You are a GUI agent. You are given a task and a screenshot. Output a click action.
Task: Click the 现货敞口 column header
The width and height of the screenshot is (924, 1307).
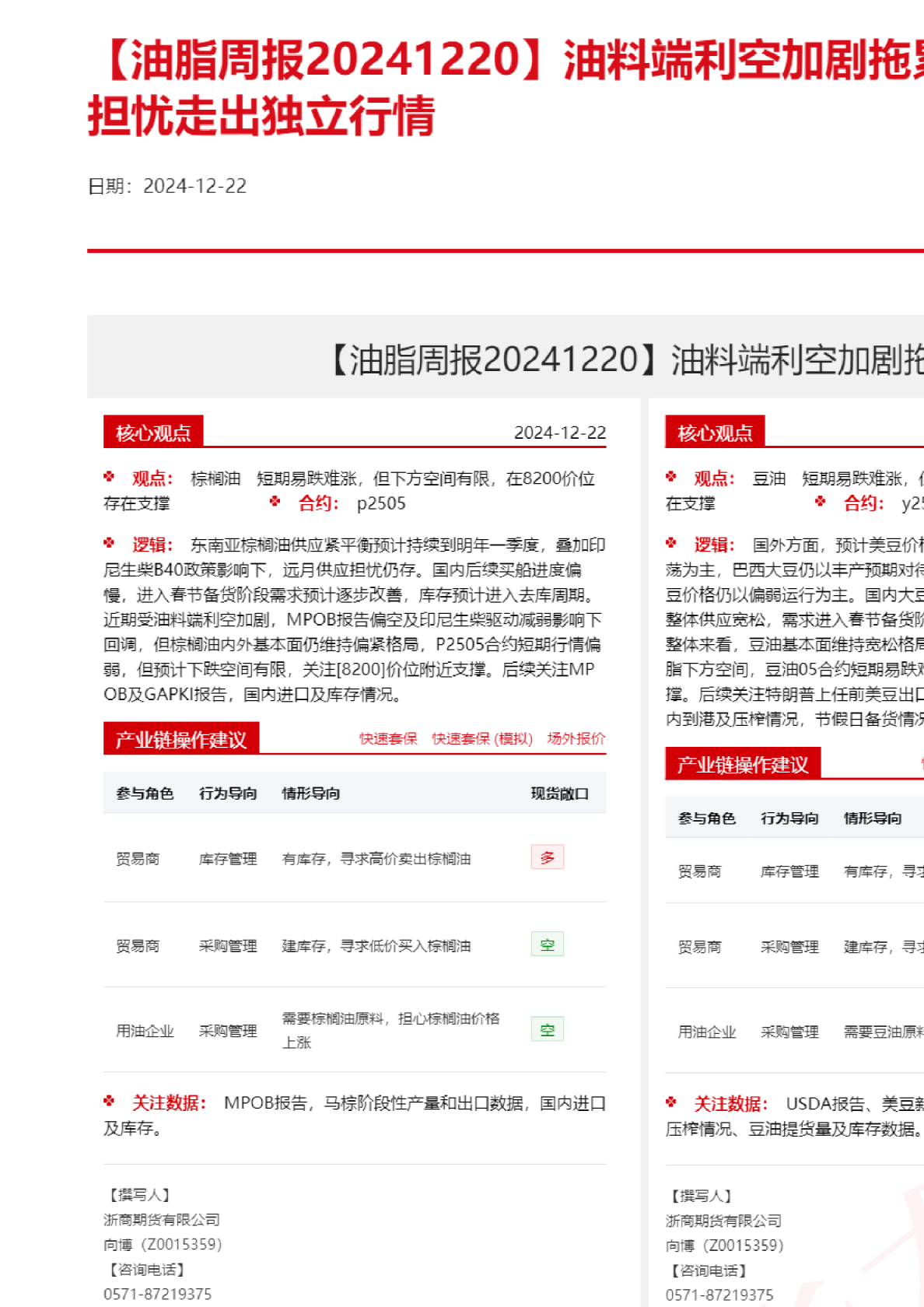(x=559, y=794)
